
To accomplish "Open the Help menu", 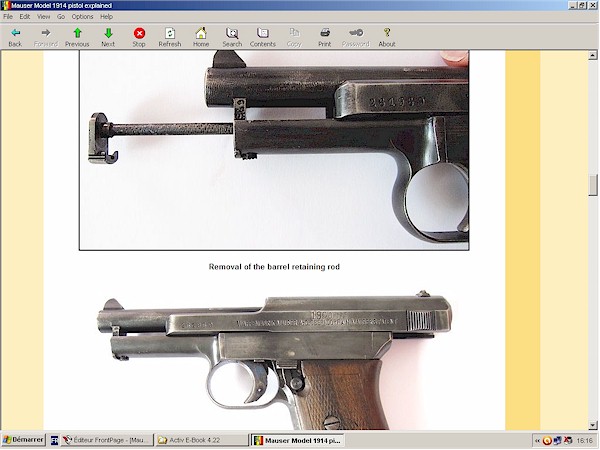I will tap(106, 16).
